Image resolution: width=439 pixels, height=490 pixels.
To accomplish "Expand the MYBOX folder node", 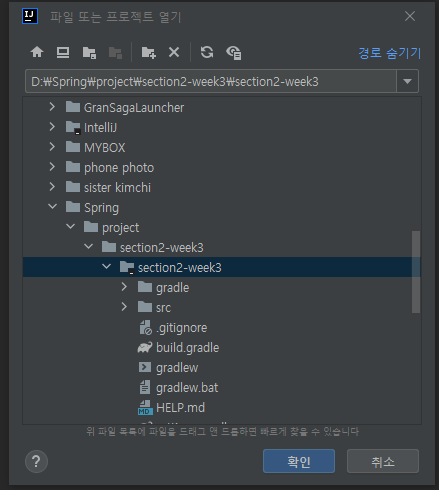I will [x=52, y=147].
